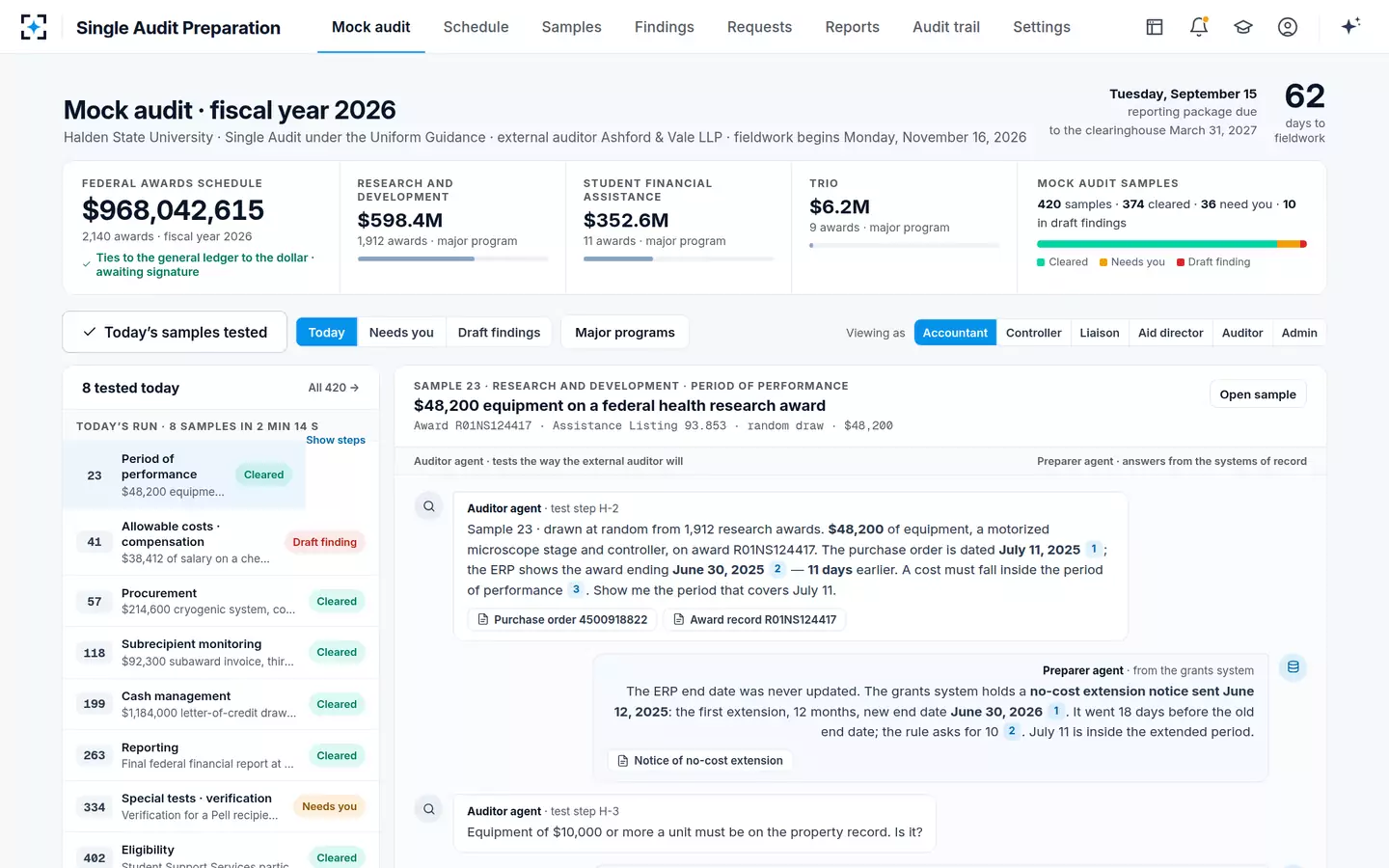Open citation 3 after 'of performance'
Viewport: 1389px width, 868px height.
576,589
